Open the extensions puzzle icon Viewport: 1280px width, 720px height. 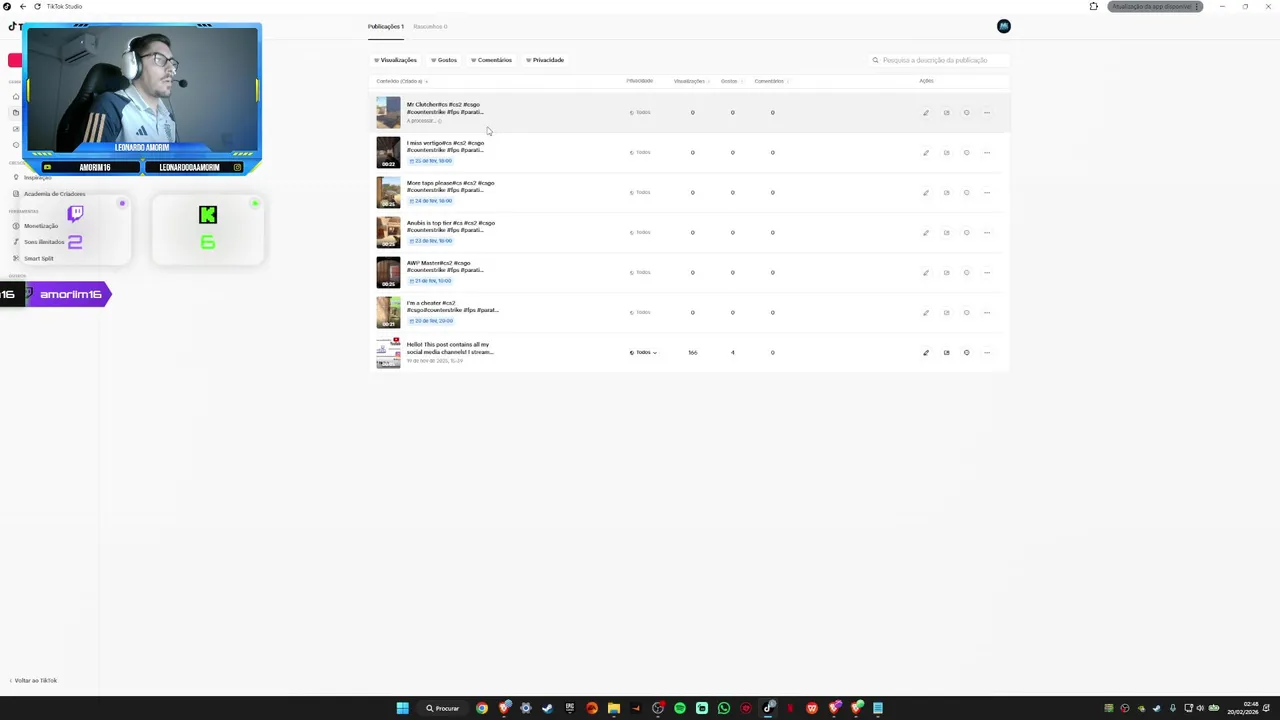point(1093,7)
